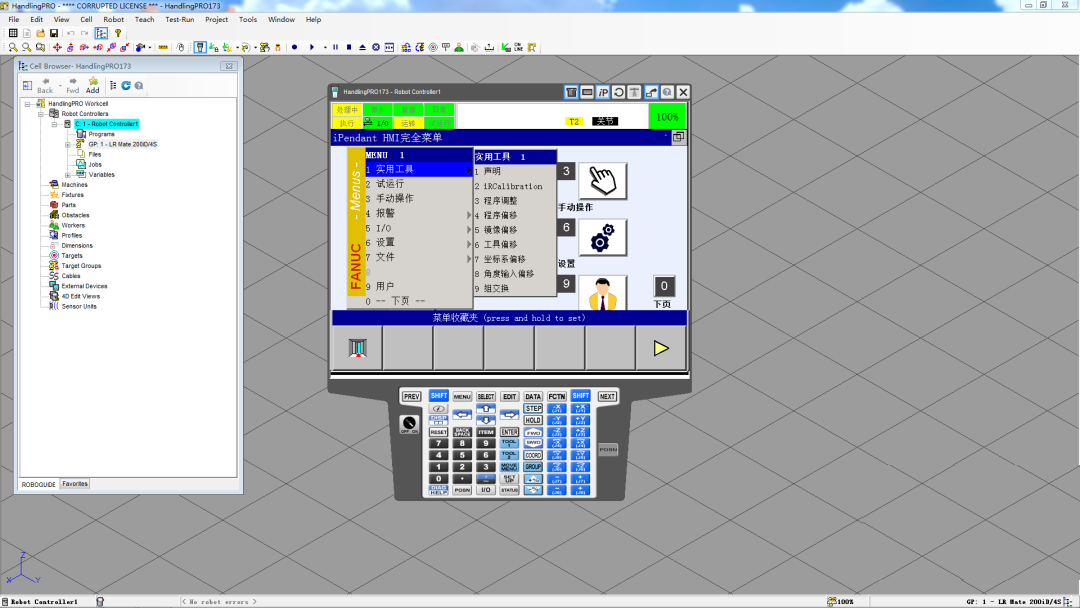Open submenu arrow for 5 I/O
This screenshot has height=608, width=1080.
point(469,229)
